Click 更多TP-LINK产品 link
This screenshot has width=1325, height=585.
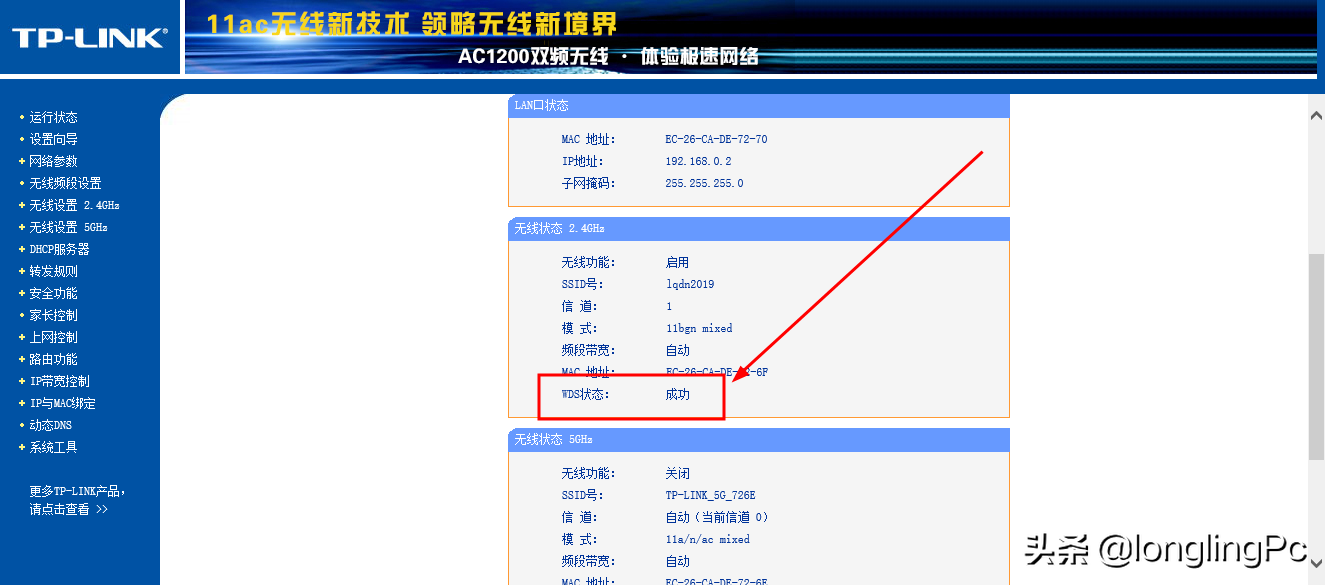[77, 491]
